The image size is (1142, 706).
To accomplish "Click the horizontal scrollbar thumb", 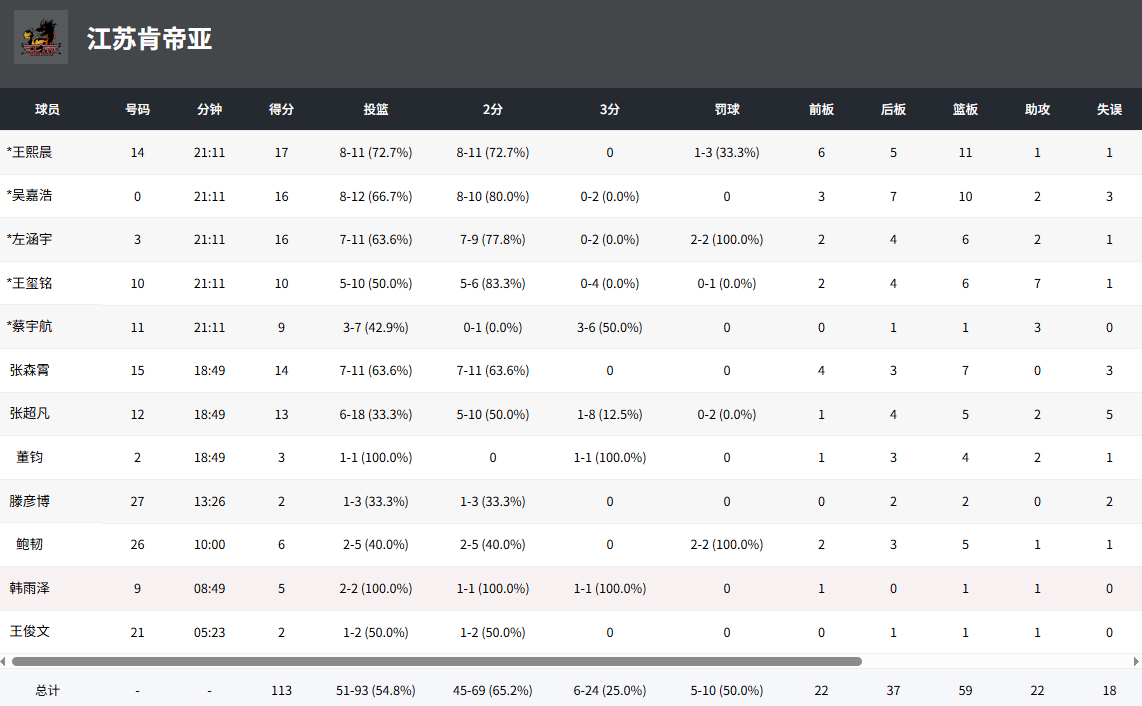I will point(436,661).
